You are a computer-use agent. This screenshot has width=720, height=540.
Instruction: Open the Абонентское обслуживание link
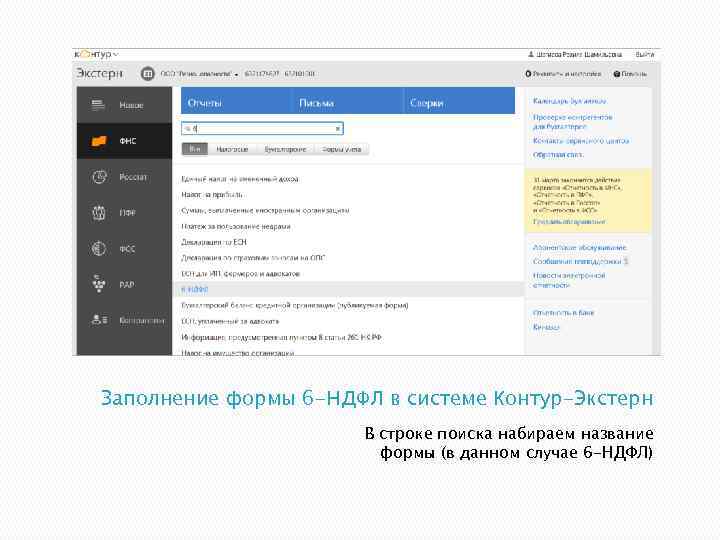[579, 248]
